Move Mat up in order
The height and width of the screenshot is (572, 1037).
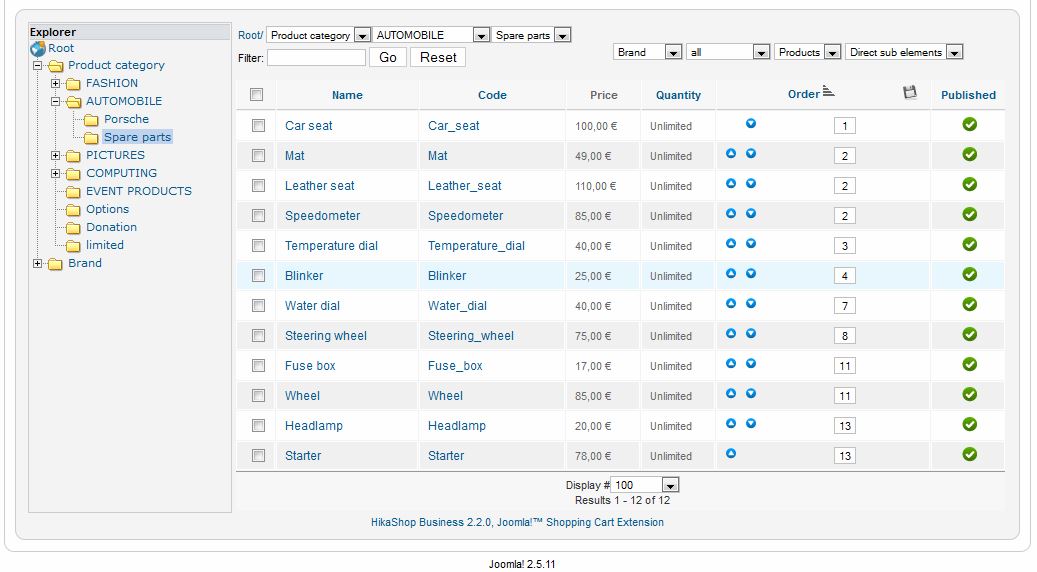point(731,153)
